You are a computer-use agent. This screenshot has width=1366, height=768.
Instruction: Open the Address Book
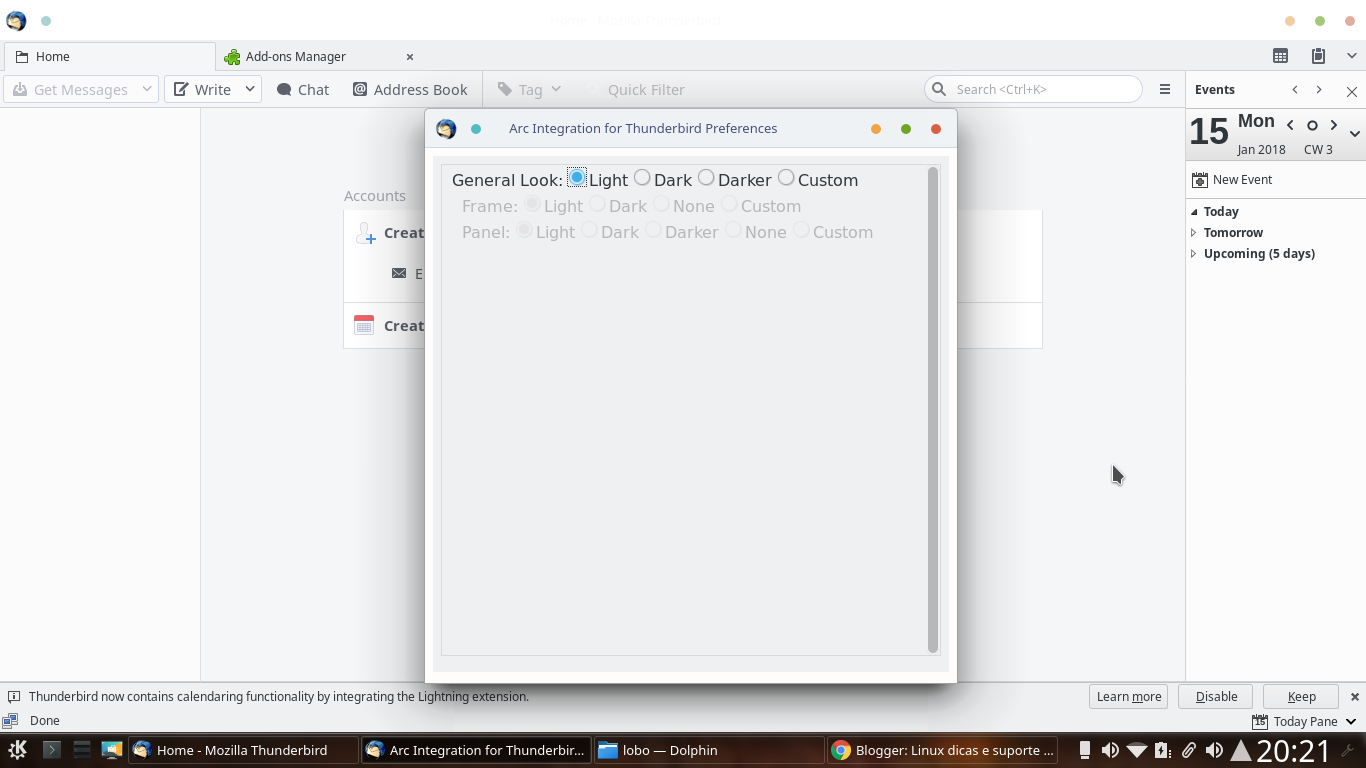pyautogui.click(x=410, y=89)
